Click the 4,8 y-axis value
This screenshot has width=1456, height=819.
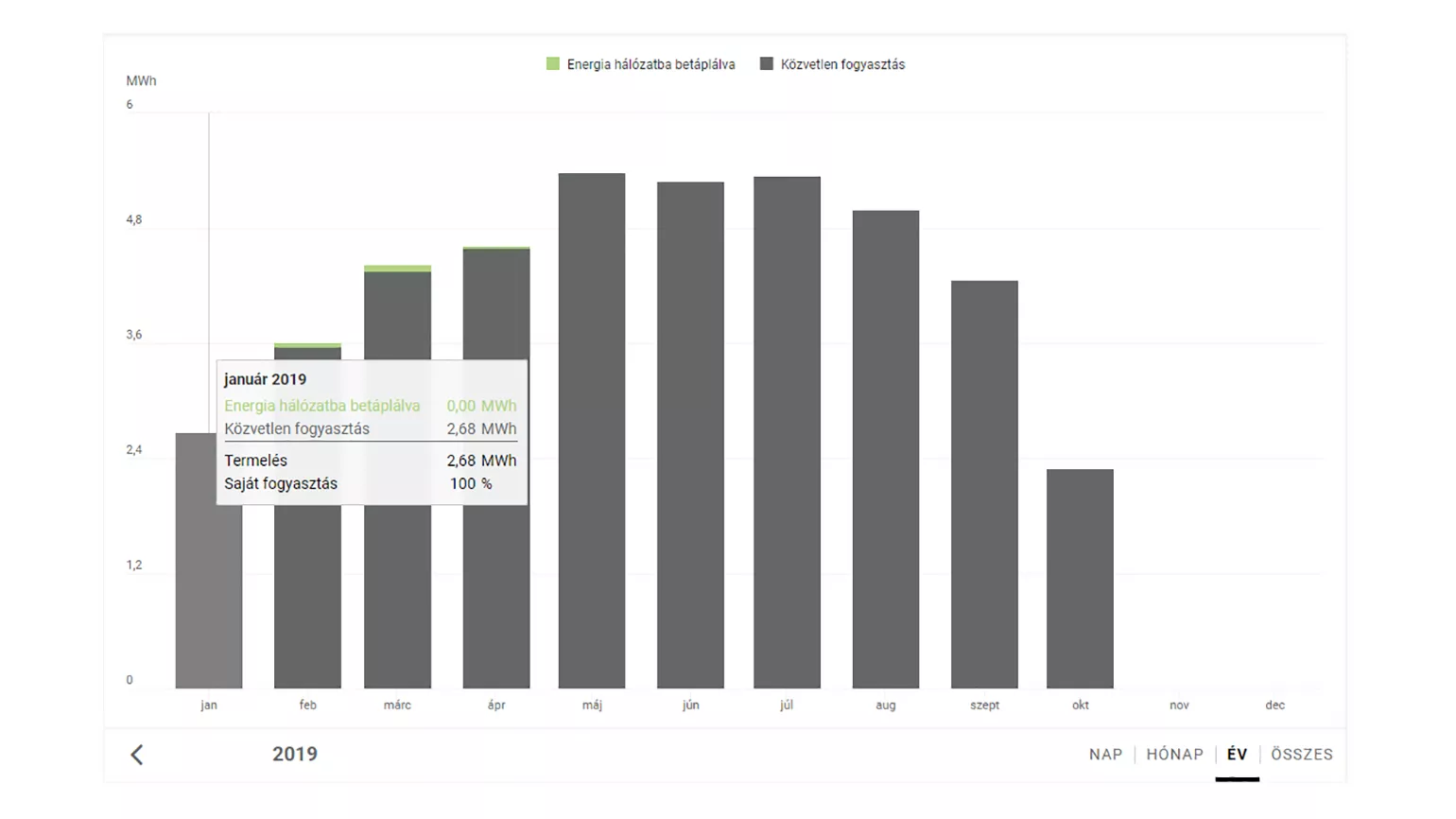pyautogui.click(x=133, y=219)
